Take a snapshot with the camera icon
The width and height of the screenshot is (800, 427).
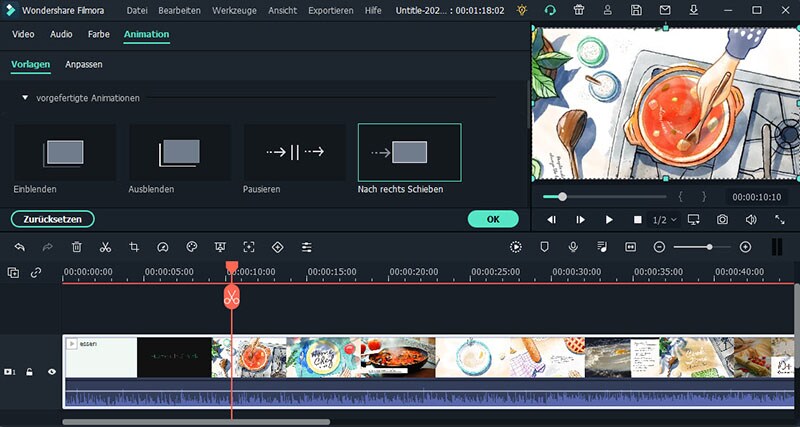click(x=722, y=219)
